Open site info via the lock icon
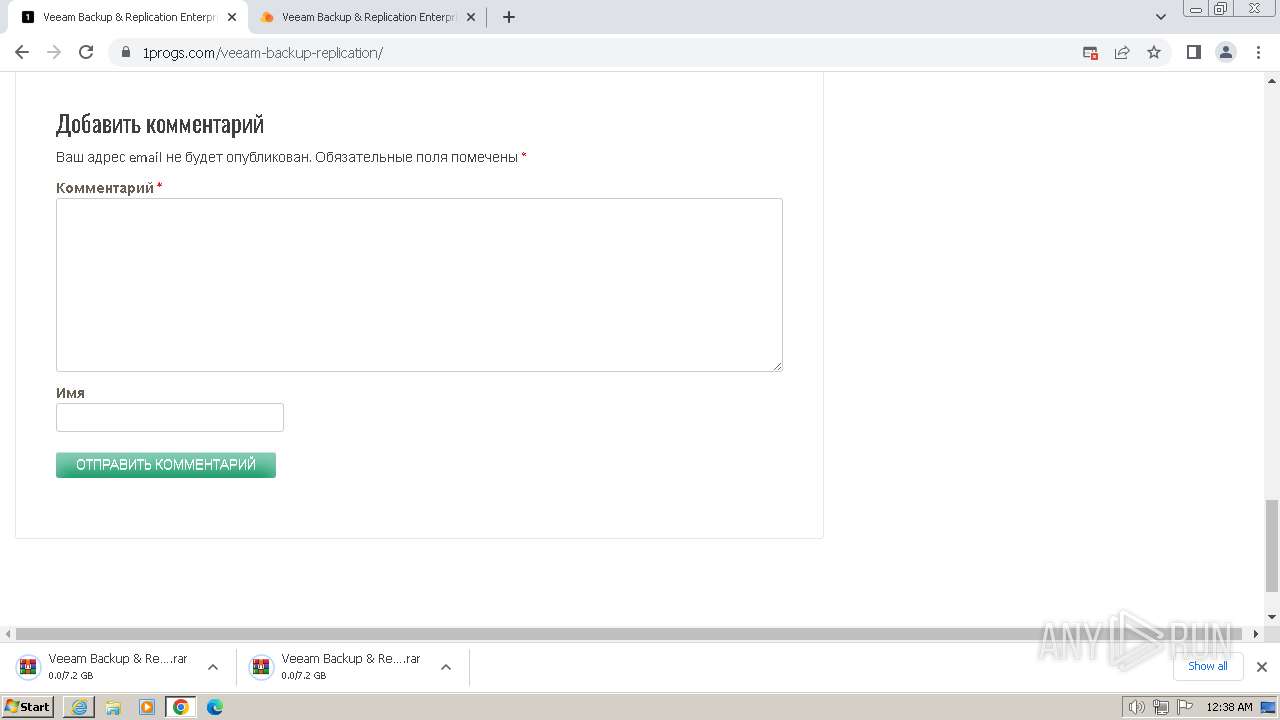This screenshot has width=1280, height=720. [126, 53]
